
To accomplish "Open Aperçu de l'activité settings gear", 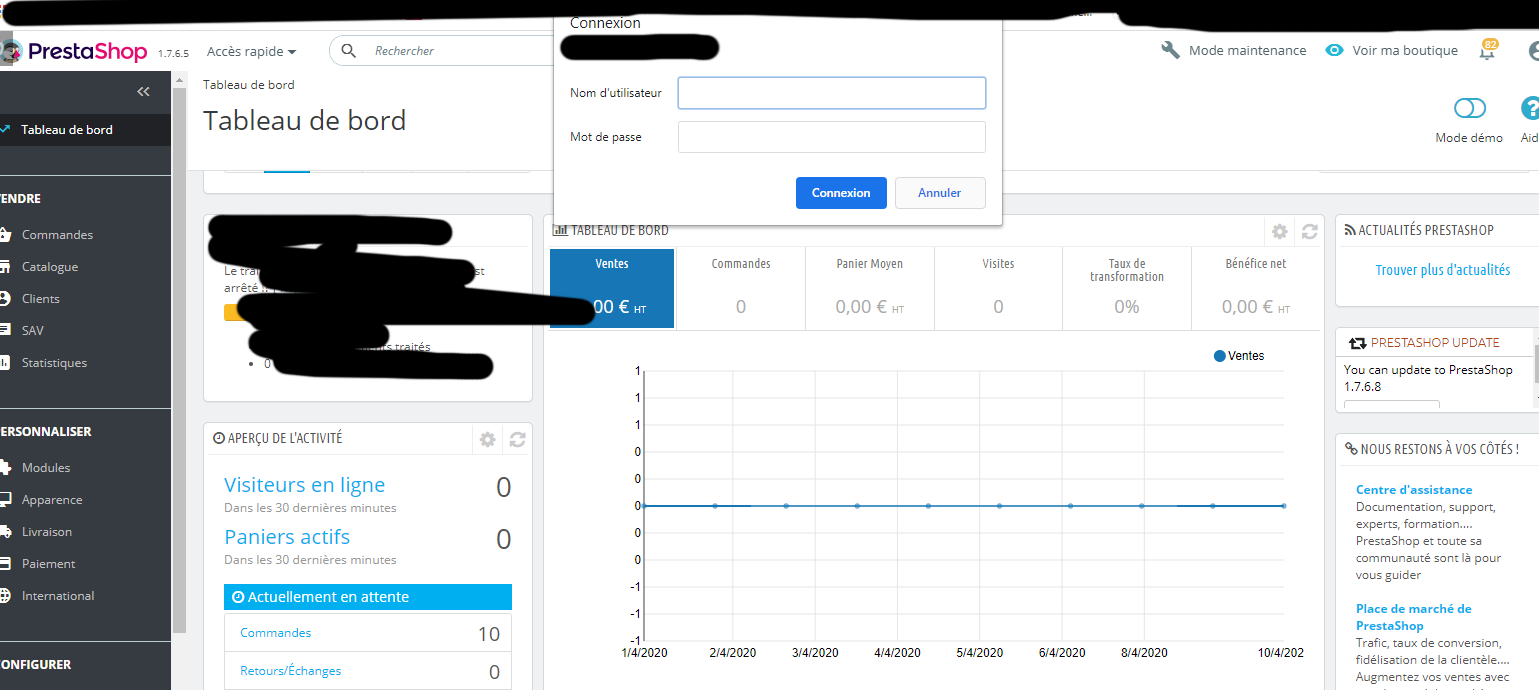I will tap(487, 440).
